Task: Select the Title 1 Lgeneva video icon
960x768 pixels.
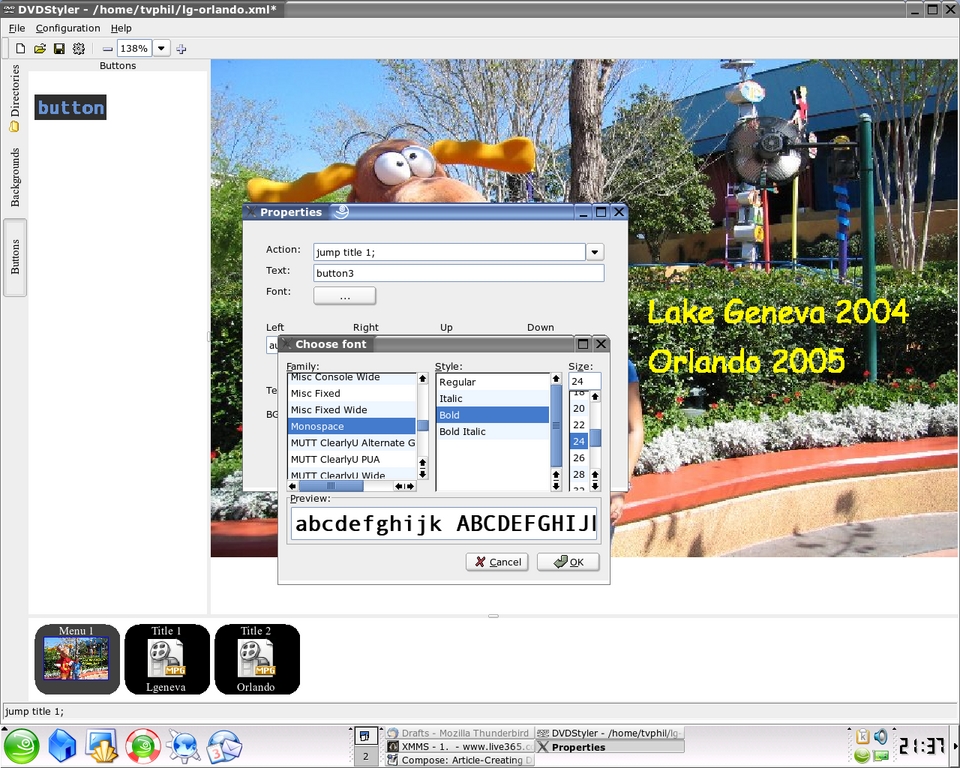Action: point(166,659)
